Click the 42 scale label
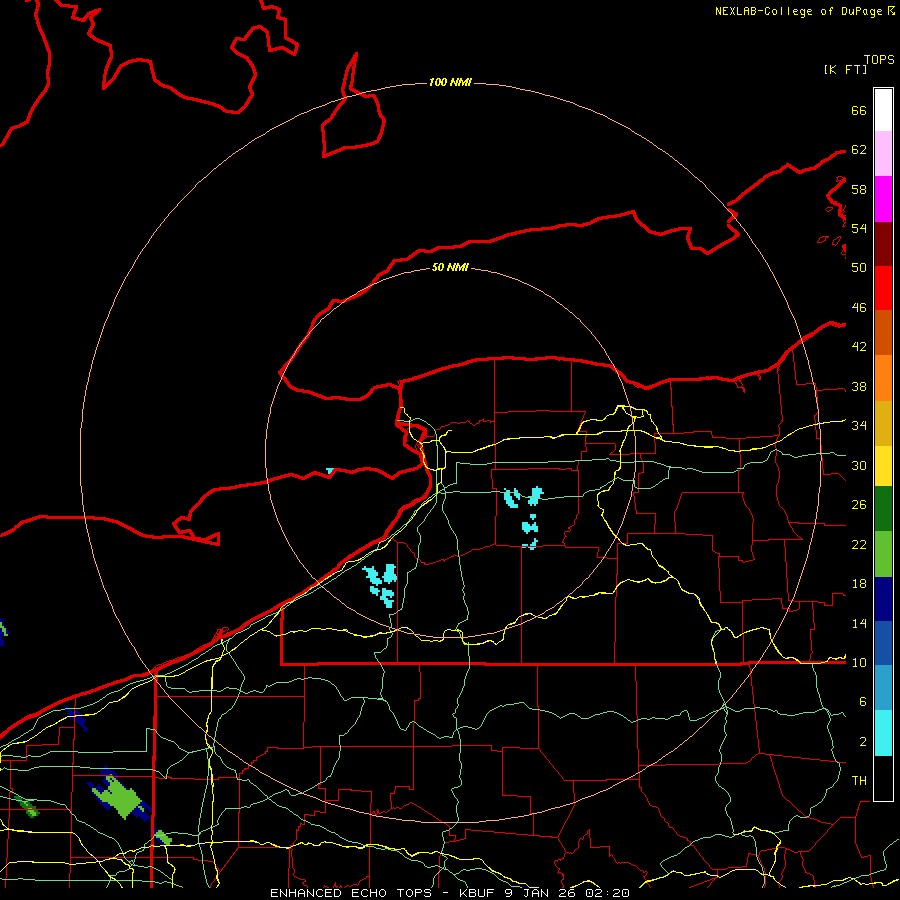The width and height of the screenshot is (900, 900). (x=859, y=347)
